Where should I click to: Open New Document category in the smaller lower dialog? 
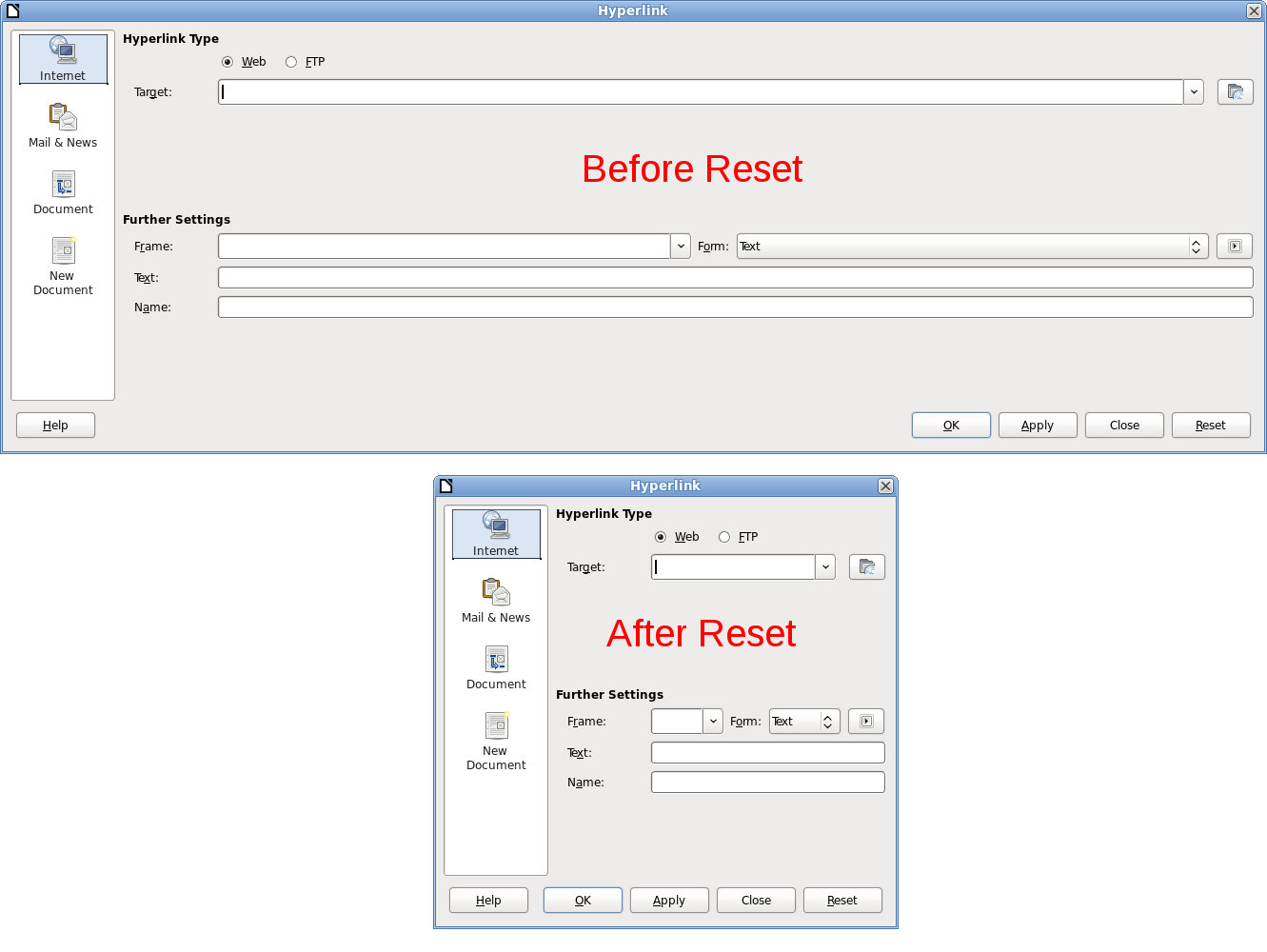(496, 741)
